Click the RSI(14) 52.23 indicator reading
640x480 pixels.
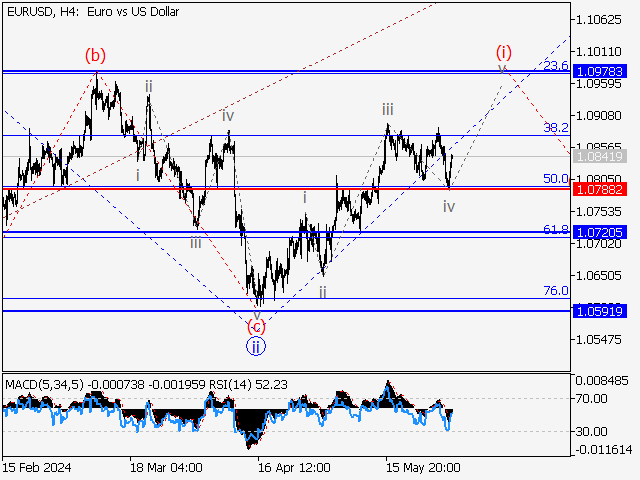pos(248,384)
